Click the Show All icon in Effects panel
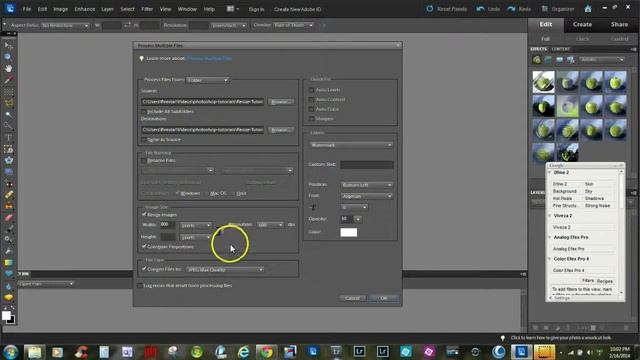Image resolution: width=640 pixels, height=360 pixels. tap(571, 60)
